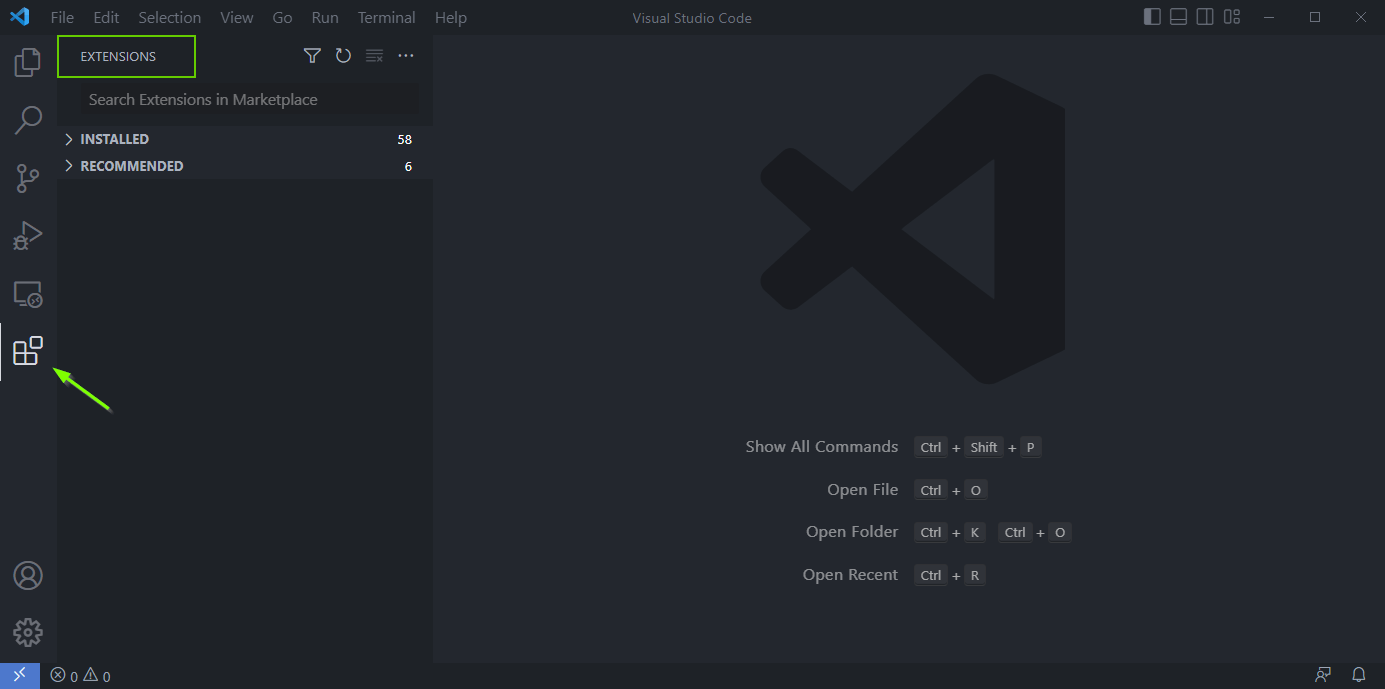This screenshot has height=689, width=1385.
Task: Open the Terminal menu
Action: point(387,18)
